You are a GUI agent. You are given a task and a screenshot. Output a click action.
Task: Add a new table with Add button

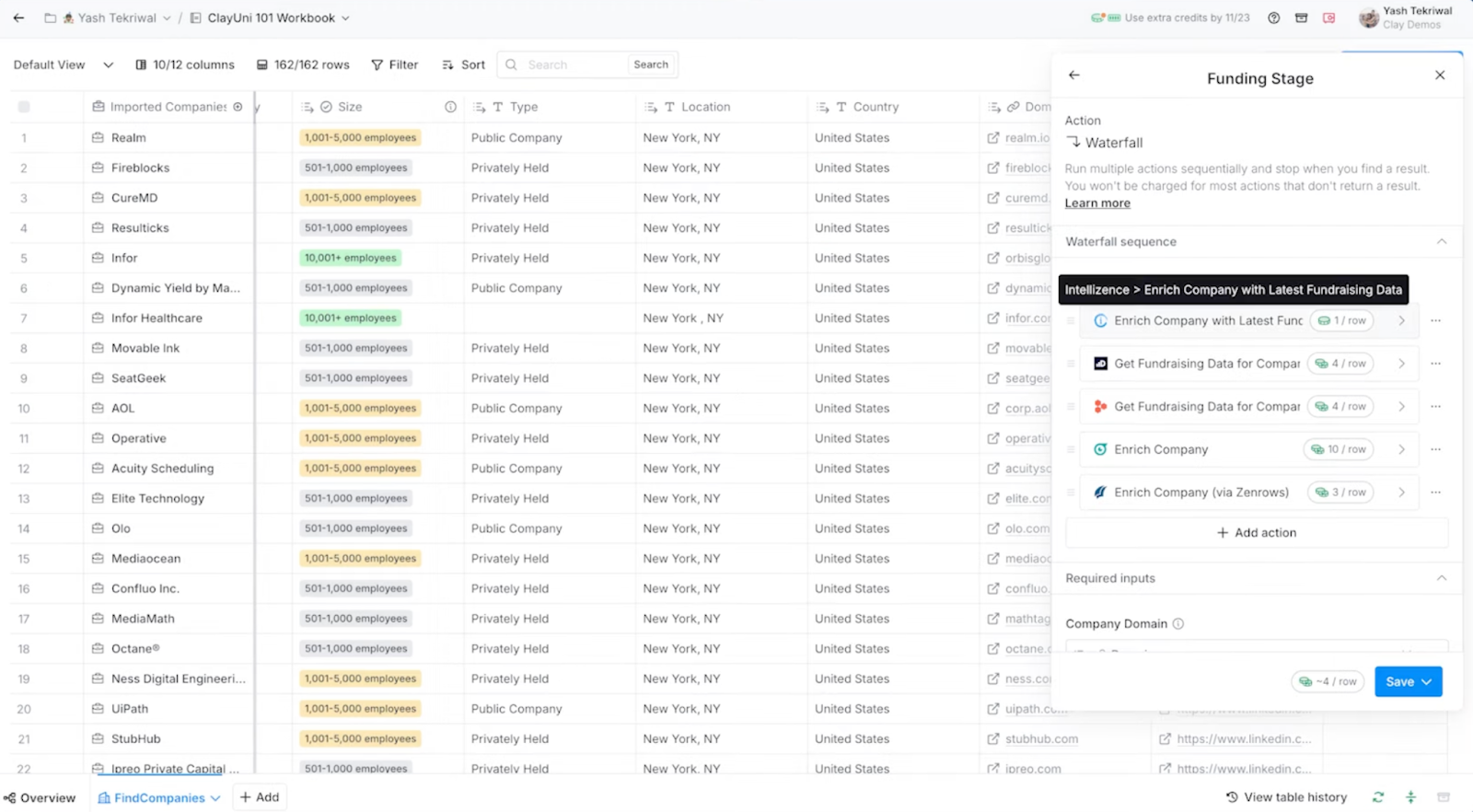pyautogui.click(x=260, y=797)
